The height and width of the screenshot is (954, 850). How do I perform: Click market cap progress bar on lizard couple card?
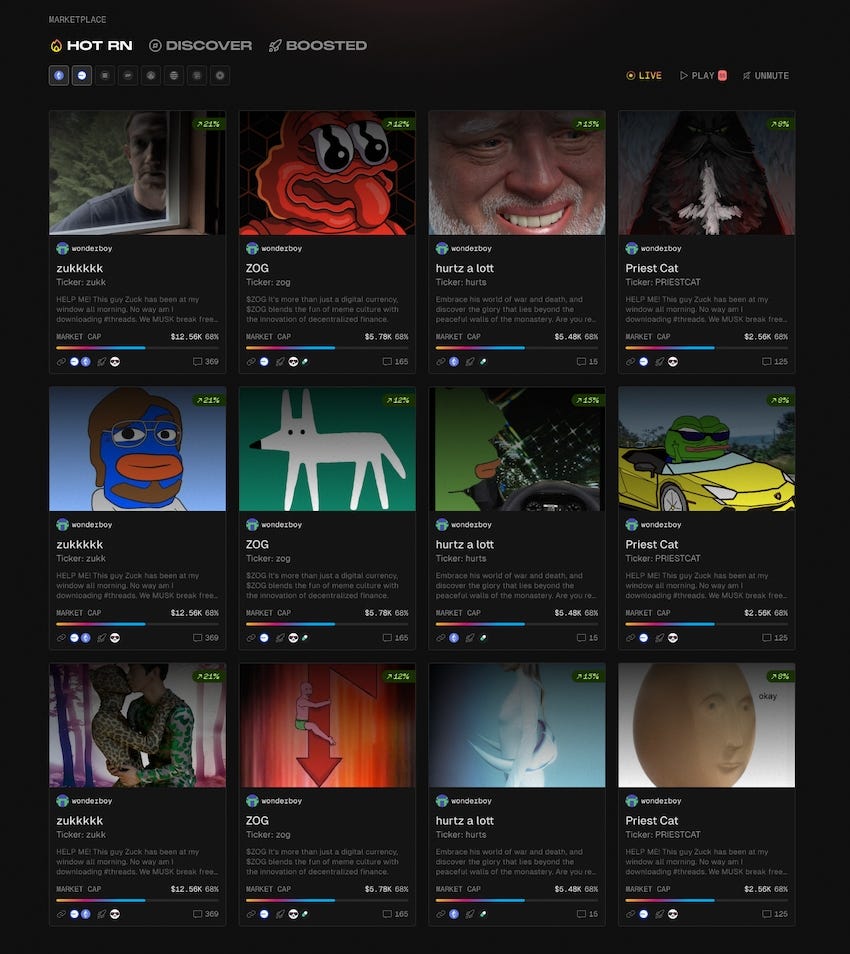pos(138,900)
